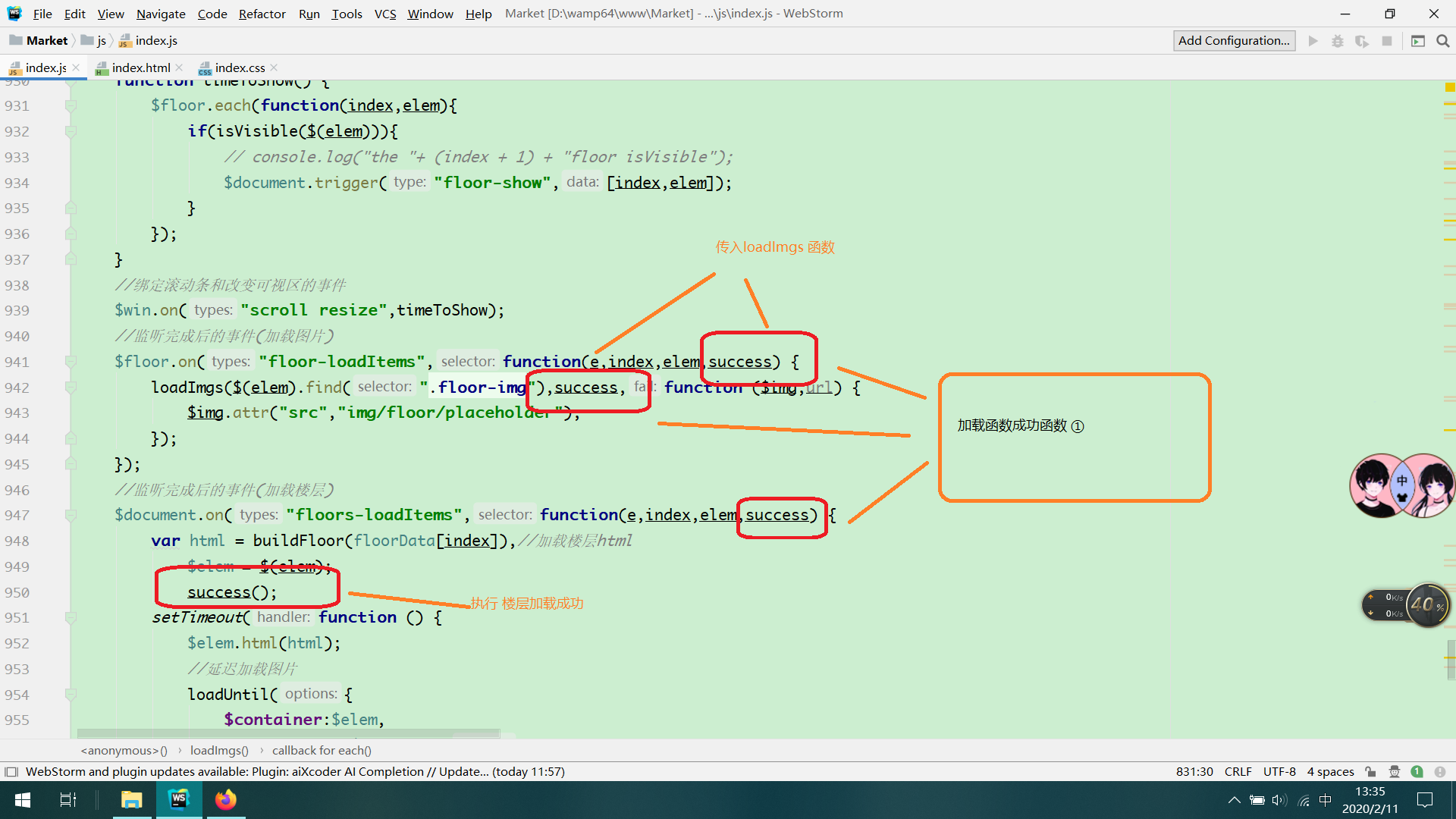Image resolution: width=1456 pixels, height=819 pixels.
Task: Click the Run with Coverage icon
Action: pos(1362,41)
